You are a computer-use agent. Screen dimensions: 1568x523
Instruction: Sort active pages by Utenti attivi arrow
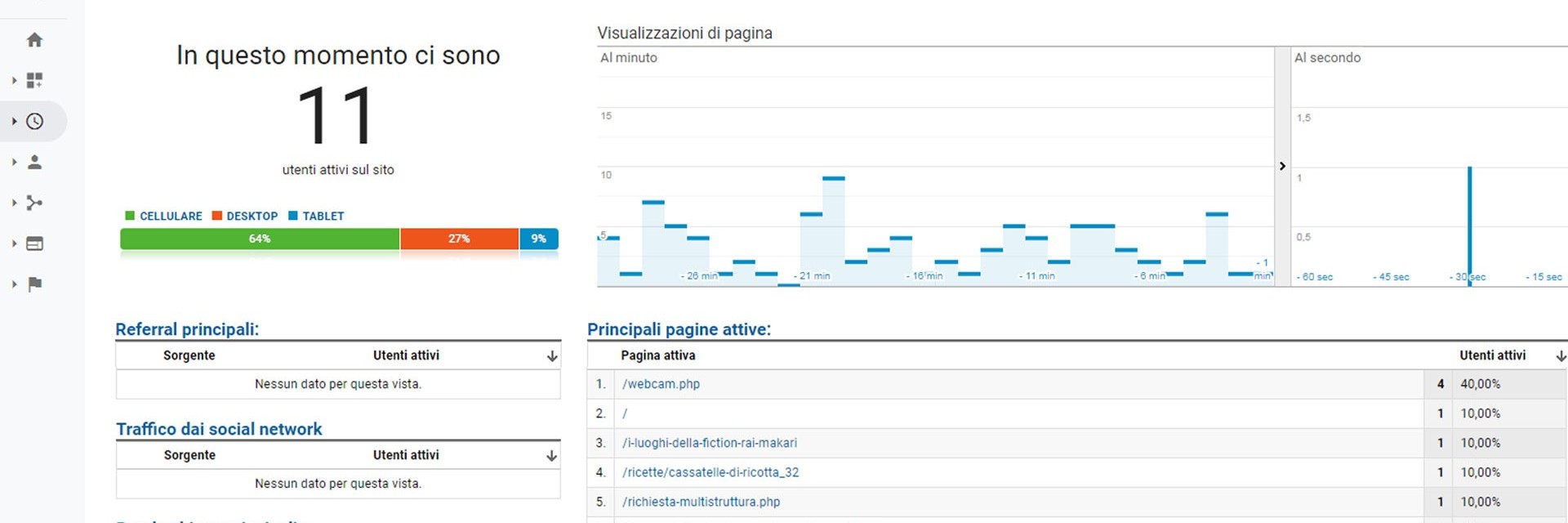(x=1561, y=356)
